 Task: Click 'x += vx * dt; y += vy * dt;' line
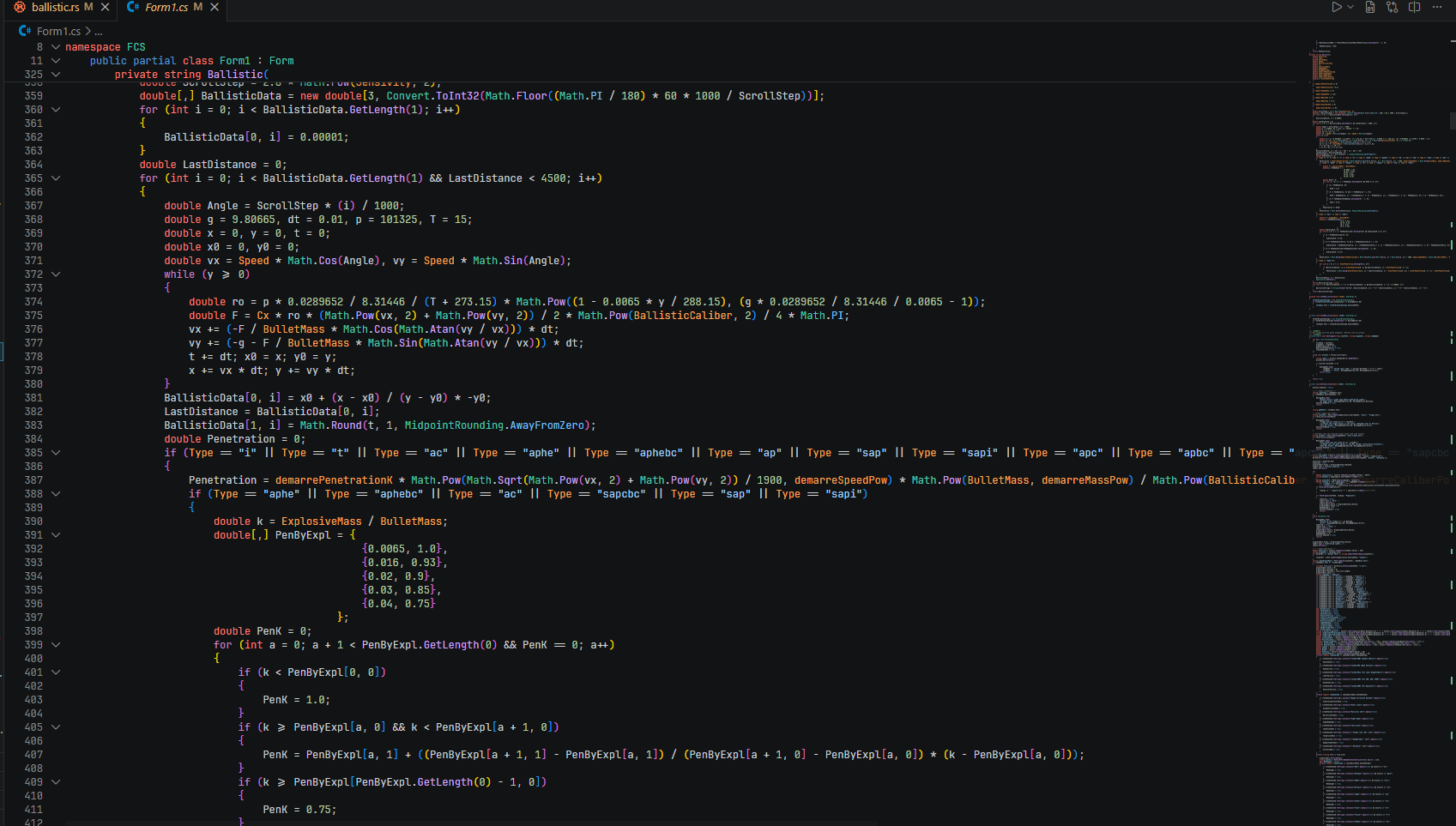(272, 371)
